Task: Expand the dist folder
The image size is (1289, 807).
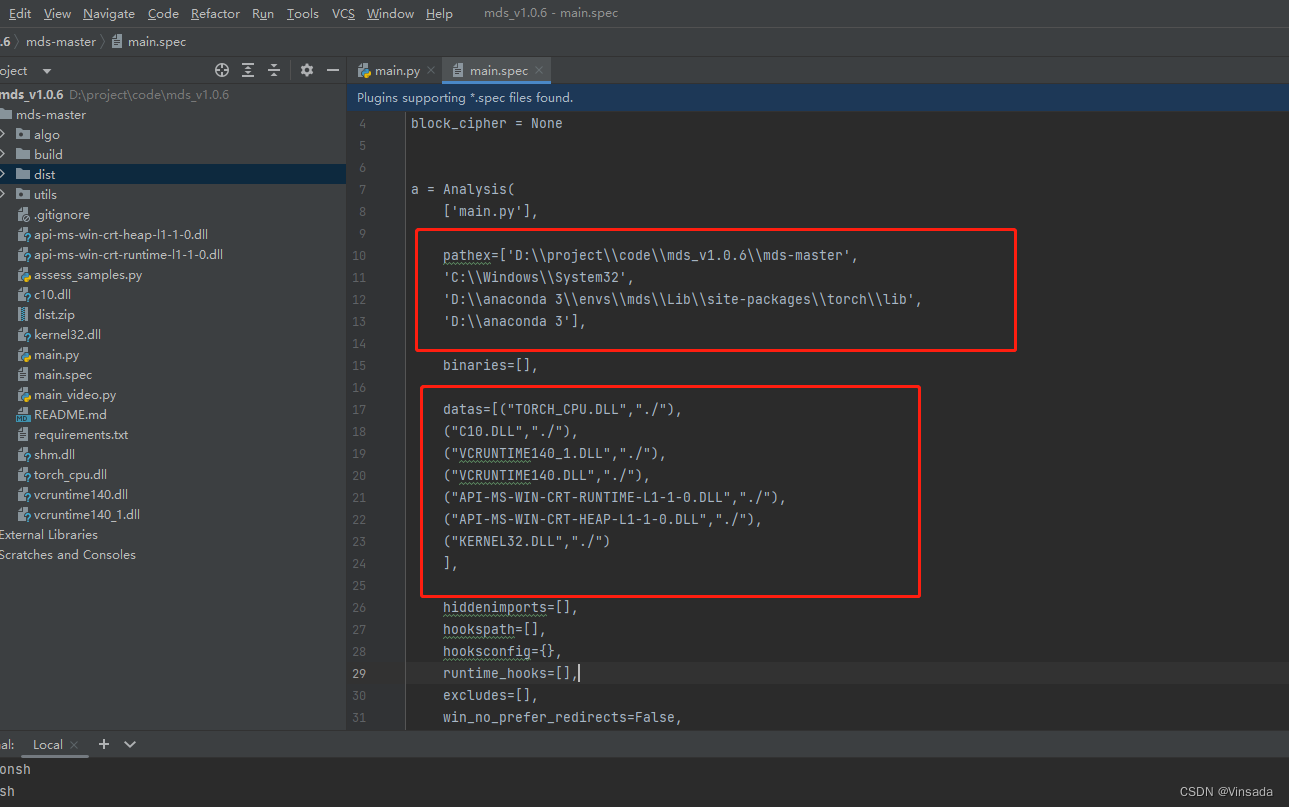Action: pos(3,174)
